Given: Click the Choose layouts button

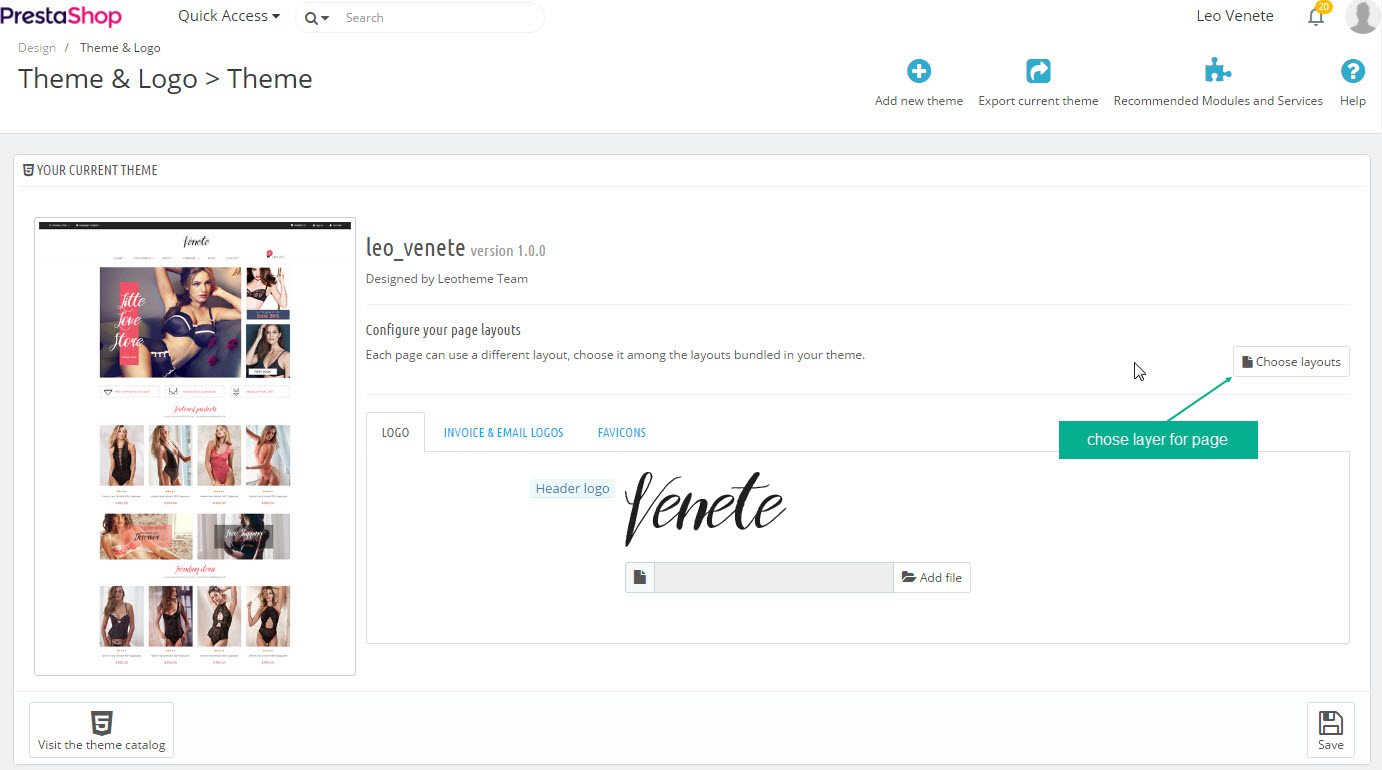Looking at the screenshot, I should (1290, 362).
